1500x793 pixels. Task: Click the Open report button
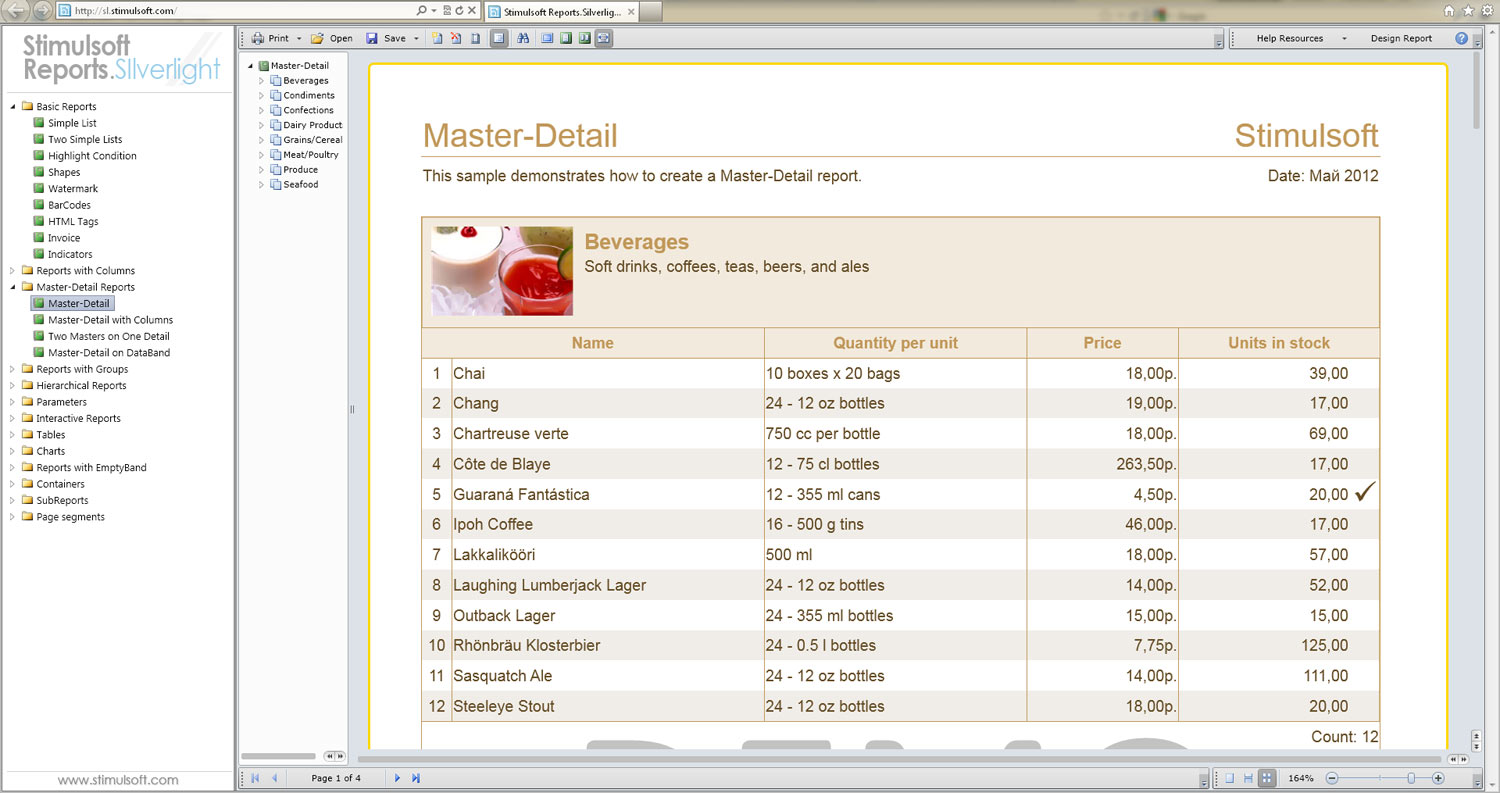[332, 38]
